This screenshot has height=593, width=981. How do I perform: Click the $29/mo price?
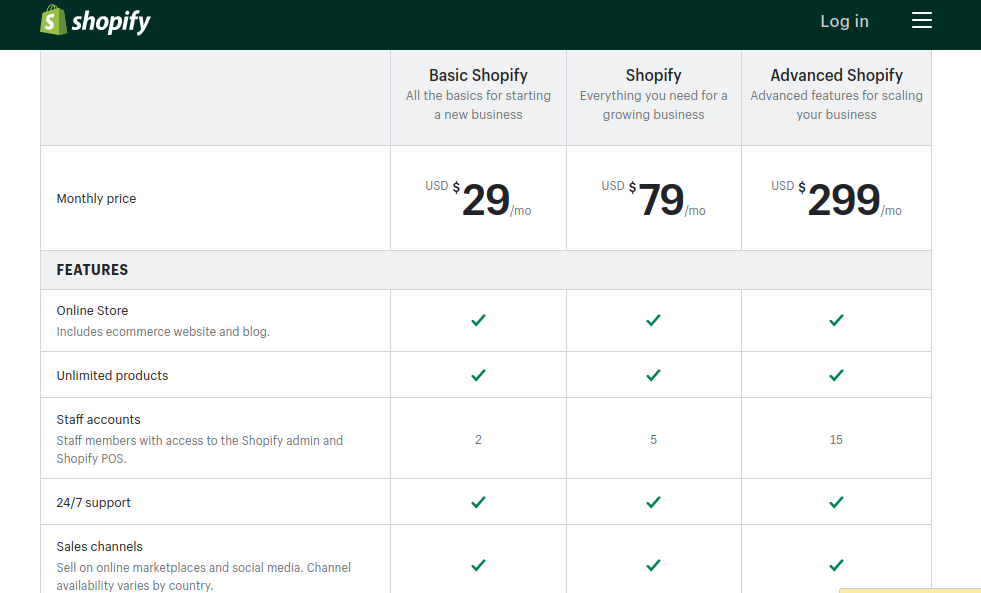(x=478, y=200)
